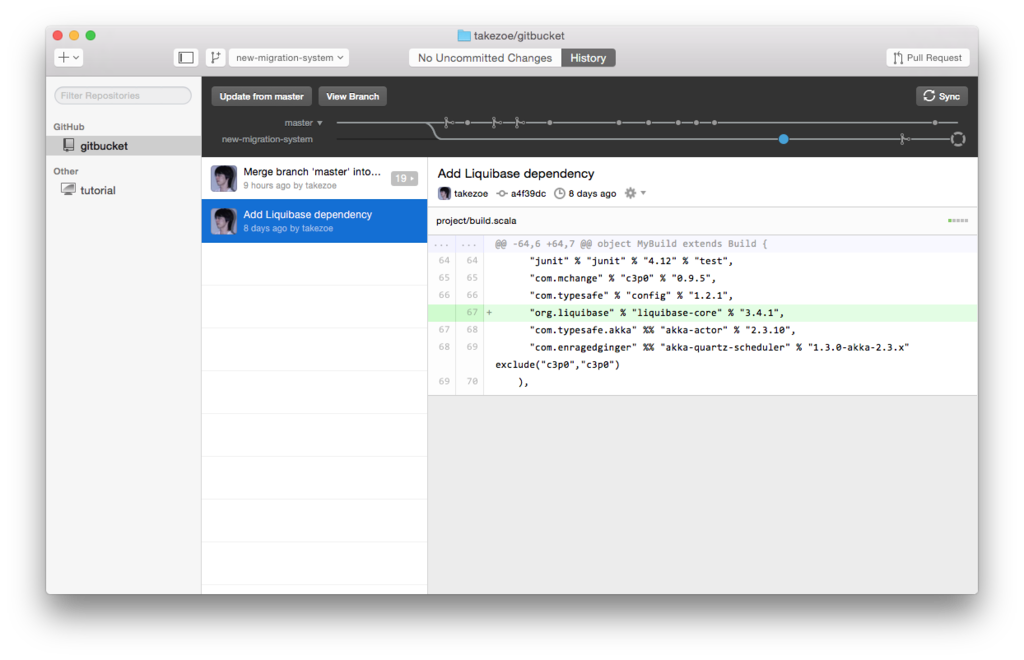Click the junit dependency diff line
The width and height of the screenshot is (1024, 660).
pos(703,260)
